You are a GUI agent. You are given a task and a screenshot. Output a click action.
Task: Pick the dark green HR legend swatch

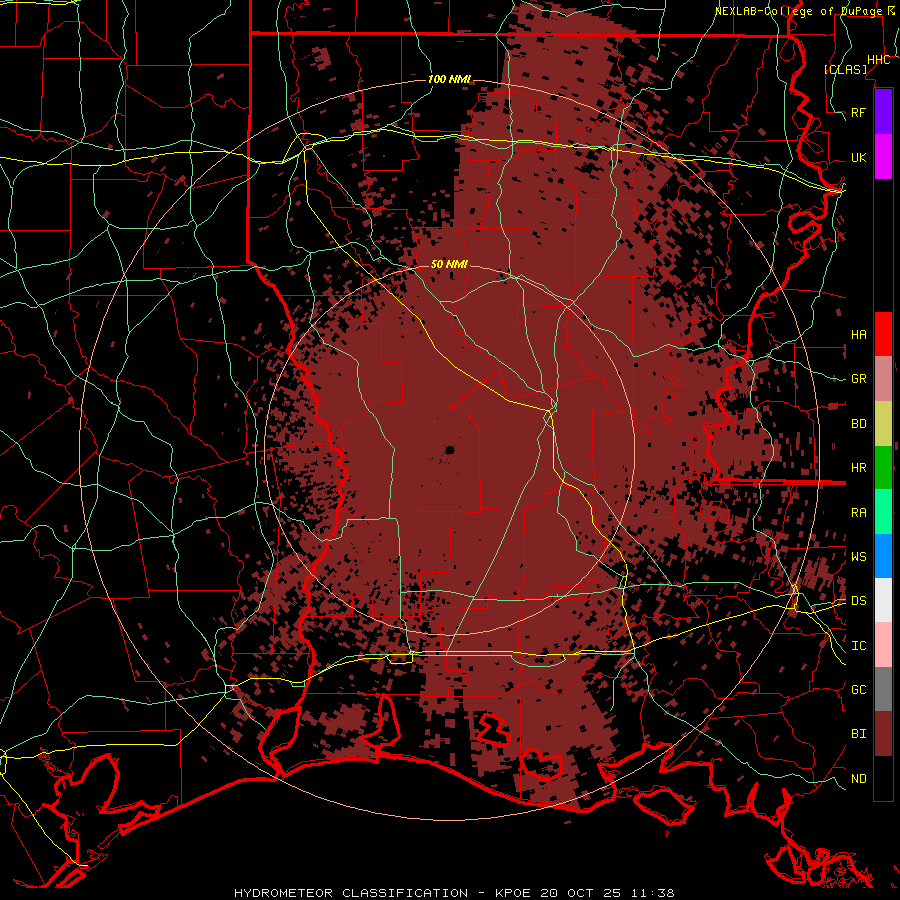click(883, 468)
